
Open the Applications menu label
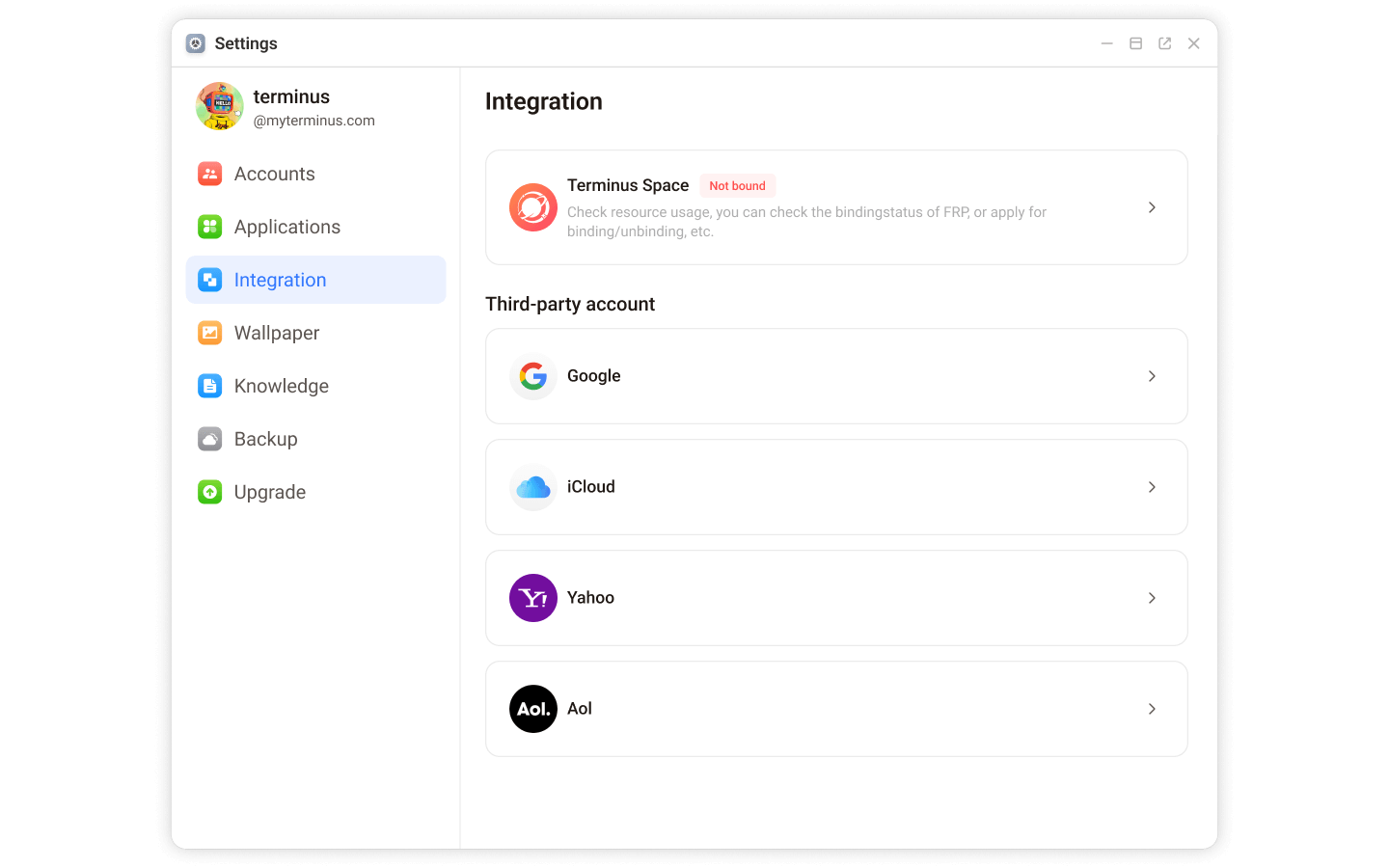287,228
